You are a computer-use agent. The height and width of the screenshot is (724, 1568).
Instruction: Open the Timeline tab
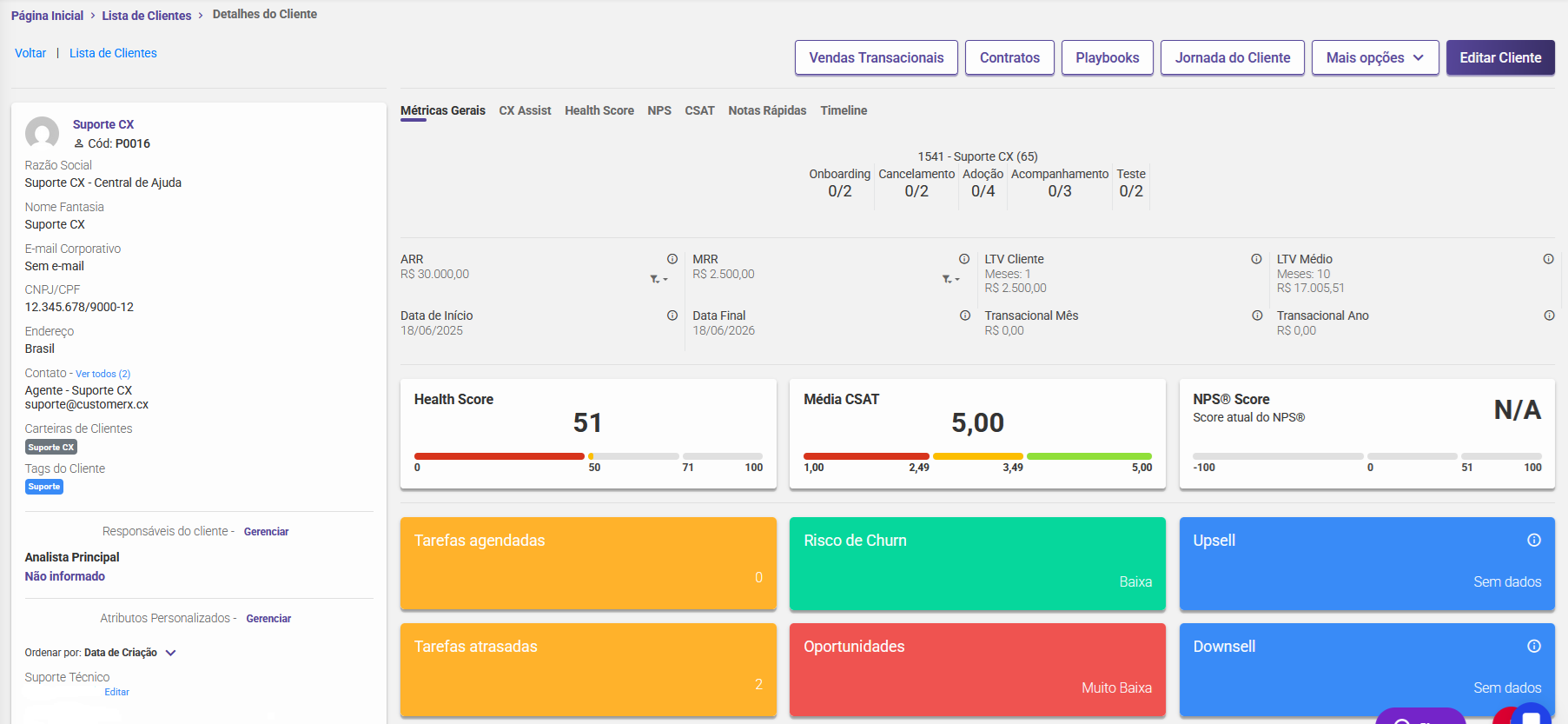(843, 110)
